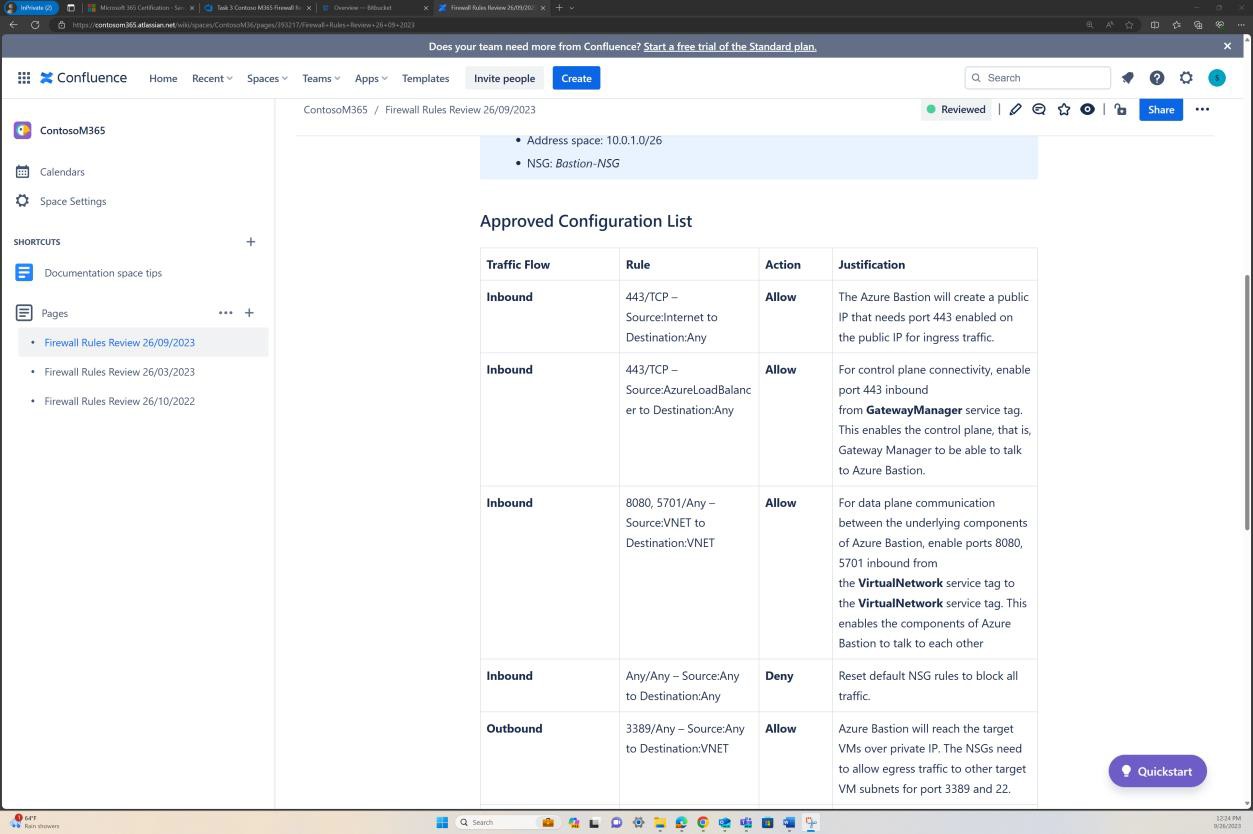Select Home in the navigation bar
Image resolution: width=1253 pixels, height=834 pixels.
pos(163,77)
